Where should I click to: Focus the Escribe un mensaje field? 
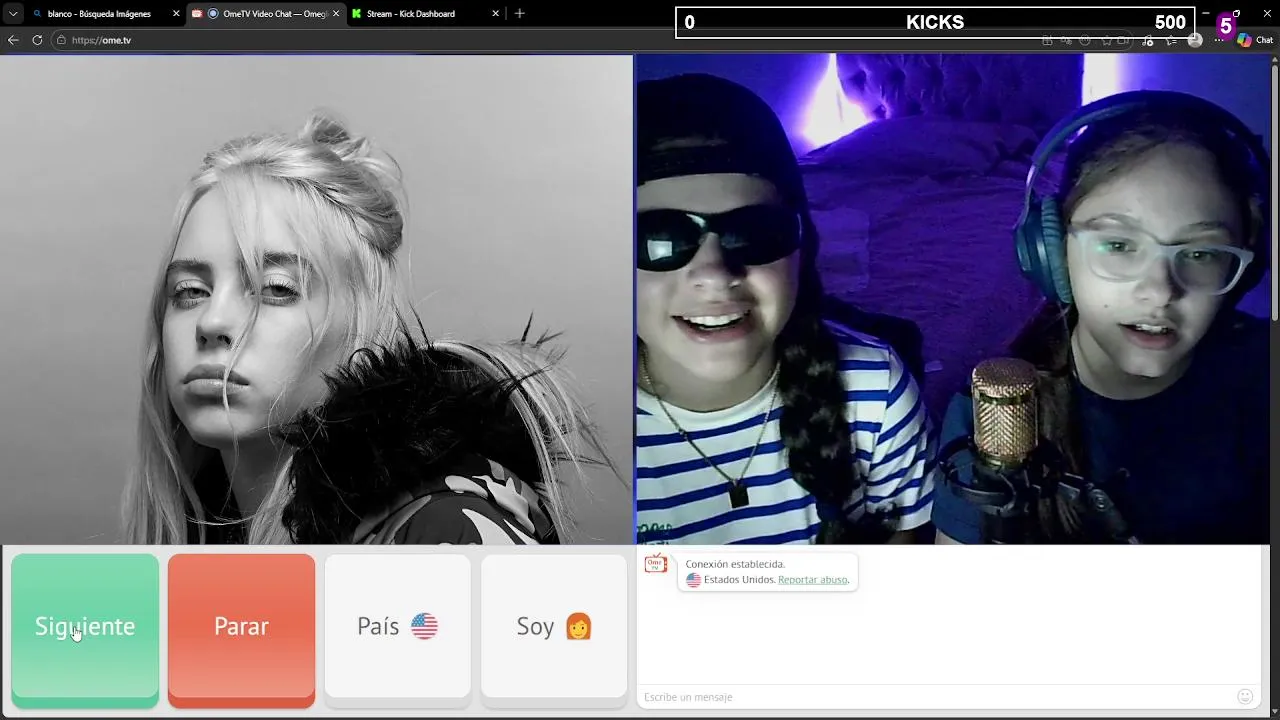coord(935,697)
